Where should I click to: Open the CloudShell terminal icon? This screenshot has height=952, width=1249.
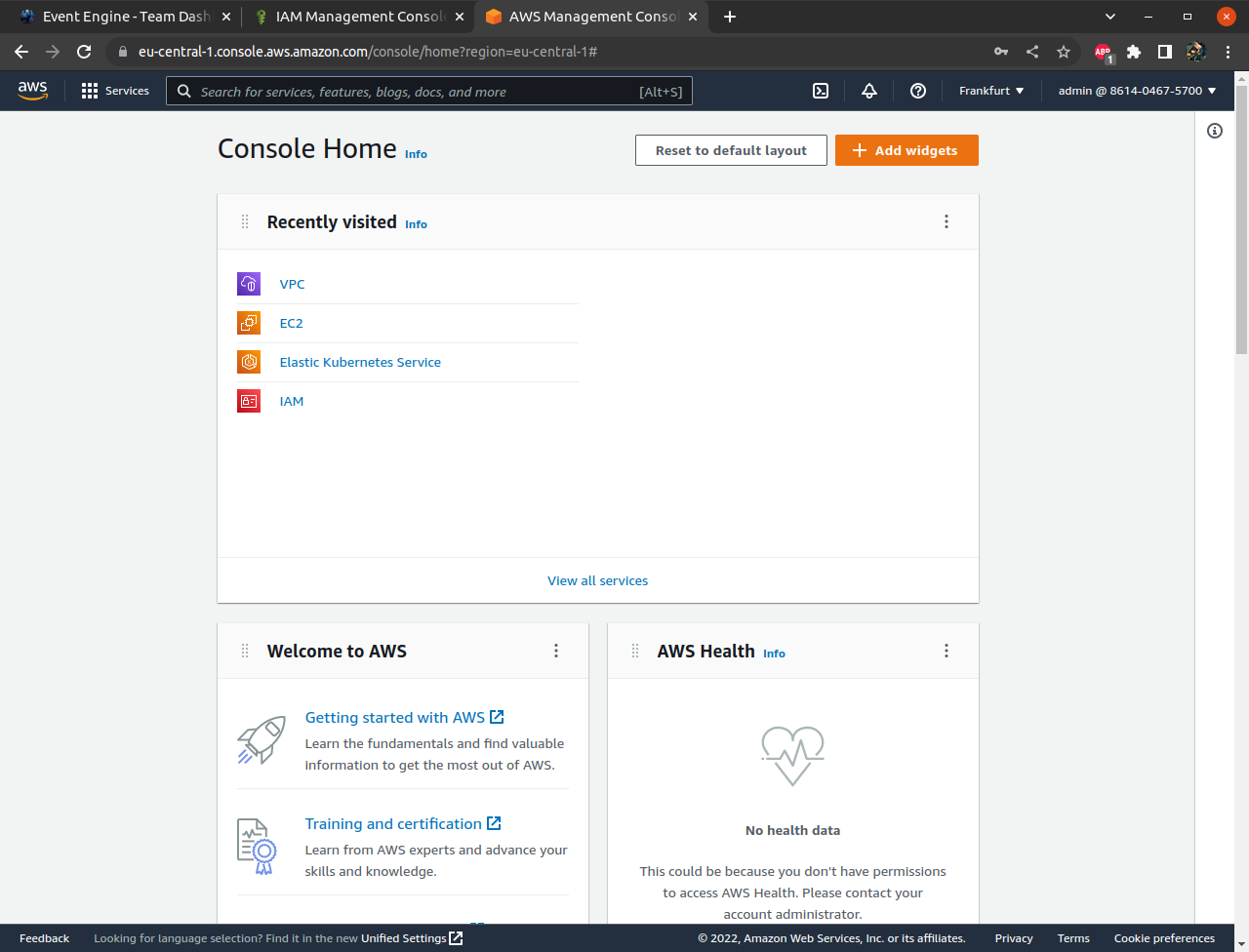tap(821, 91)
